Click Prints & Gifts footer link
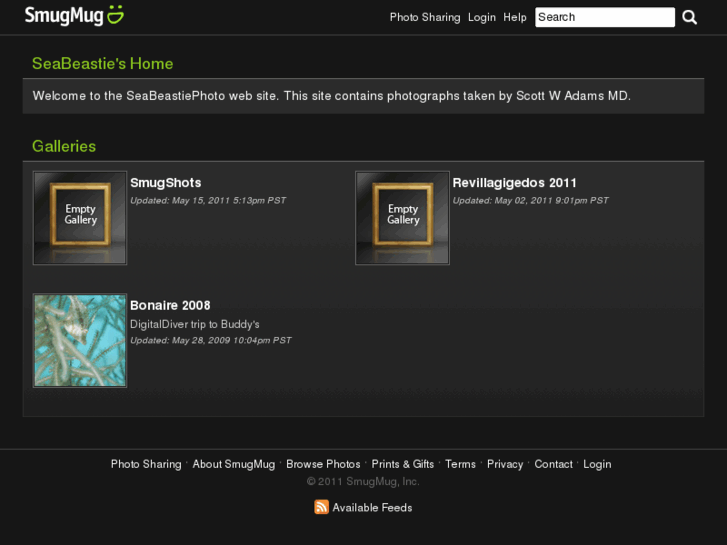 point(402,464)
